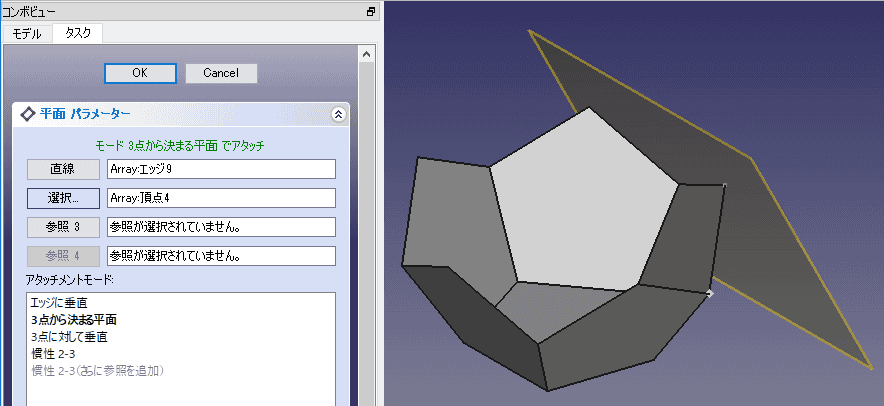
Task: Click the 参照 4 empty reference field
Action: pos(221,256)
